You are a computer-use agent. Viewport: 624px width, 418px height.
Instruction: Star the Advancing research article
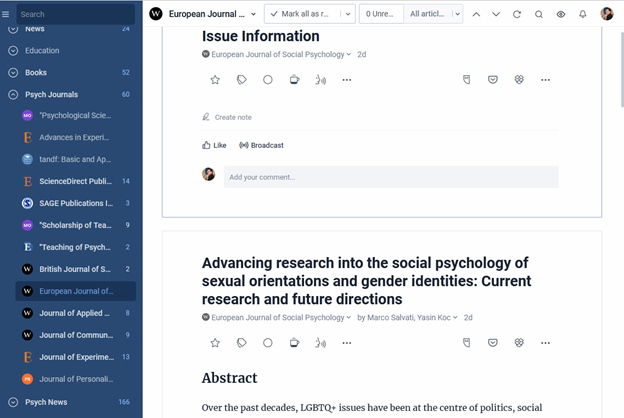pyautogui.click(x=215, y=343)
